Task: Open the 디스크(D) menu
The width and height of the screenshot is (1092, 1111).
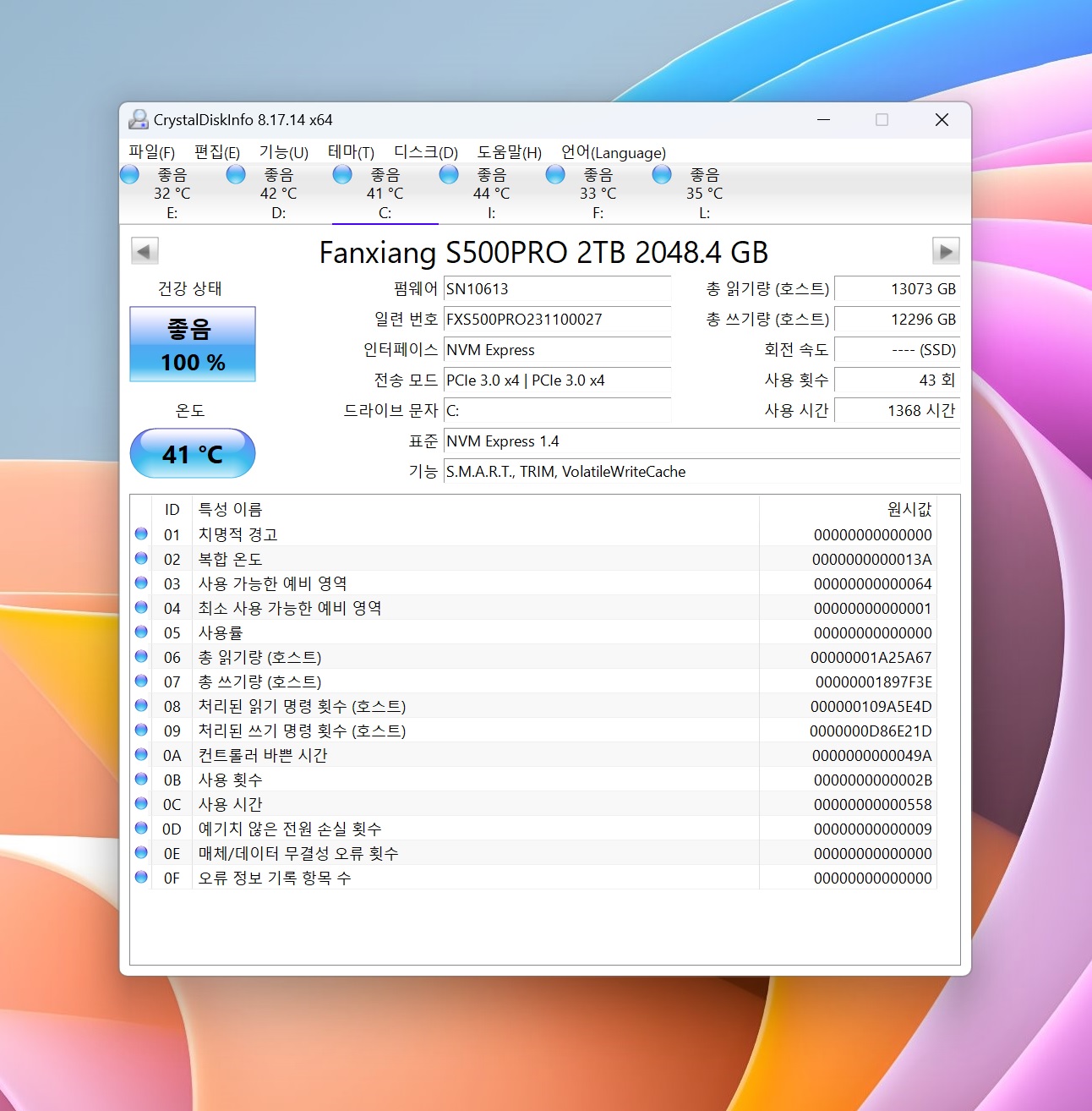Action: click(426, 152)
